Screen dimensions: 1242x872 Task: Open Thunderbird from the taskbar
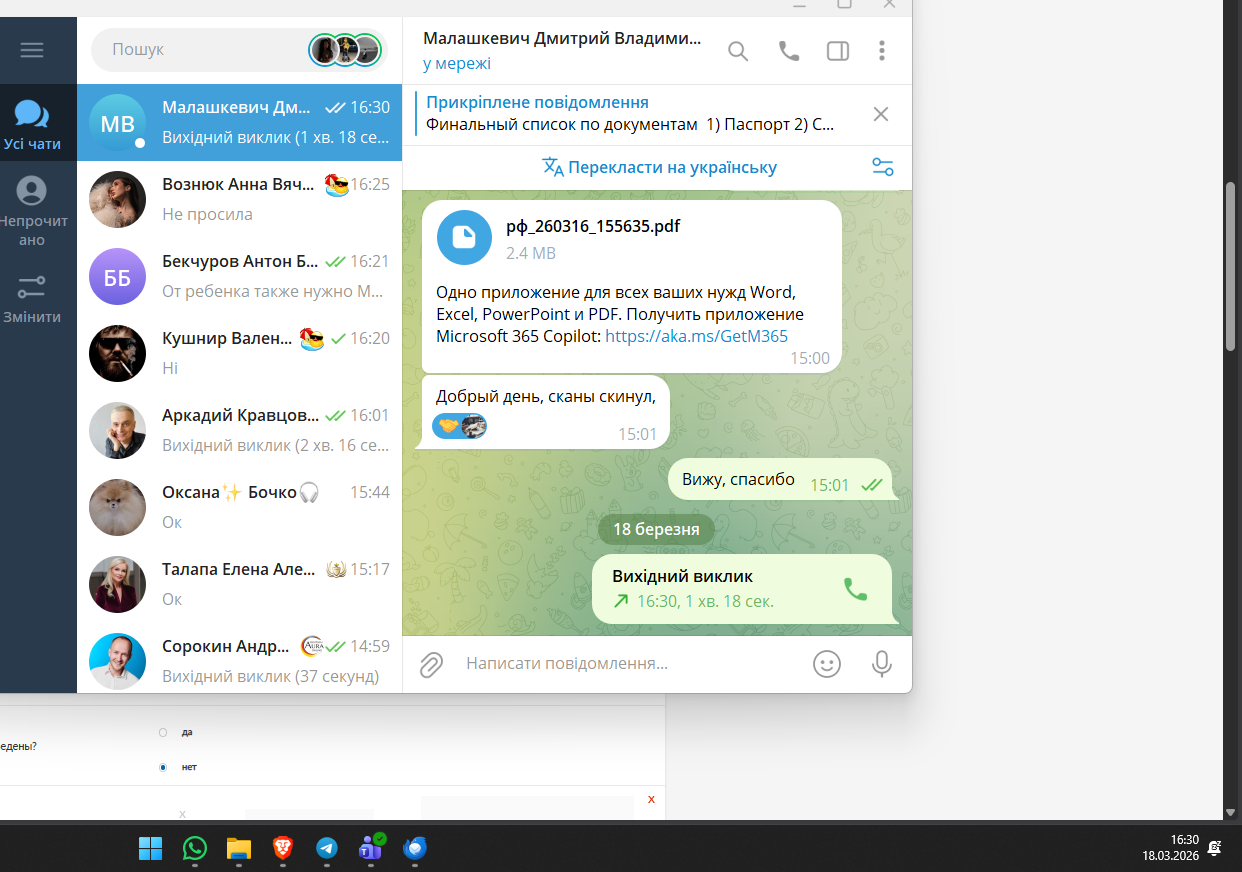[415, 848]
